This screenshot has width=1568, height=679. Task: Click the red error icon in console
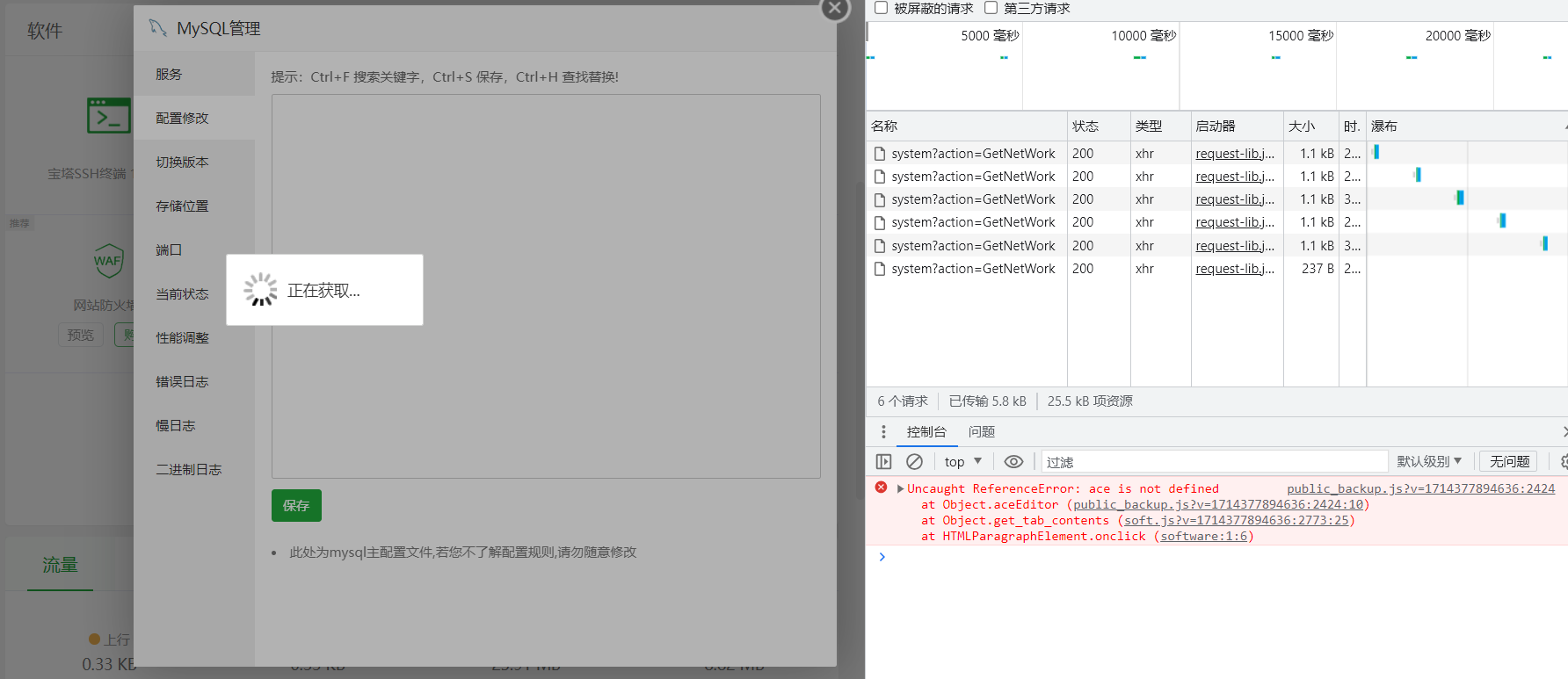881,488
